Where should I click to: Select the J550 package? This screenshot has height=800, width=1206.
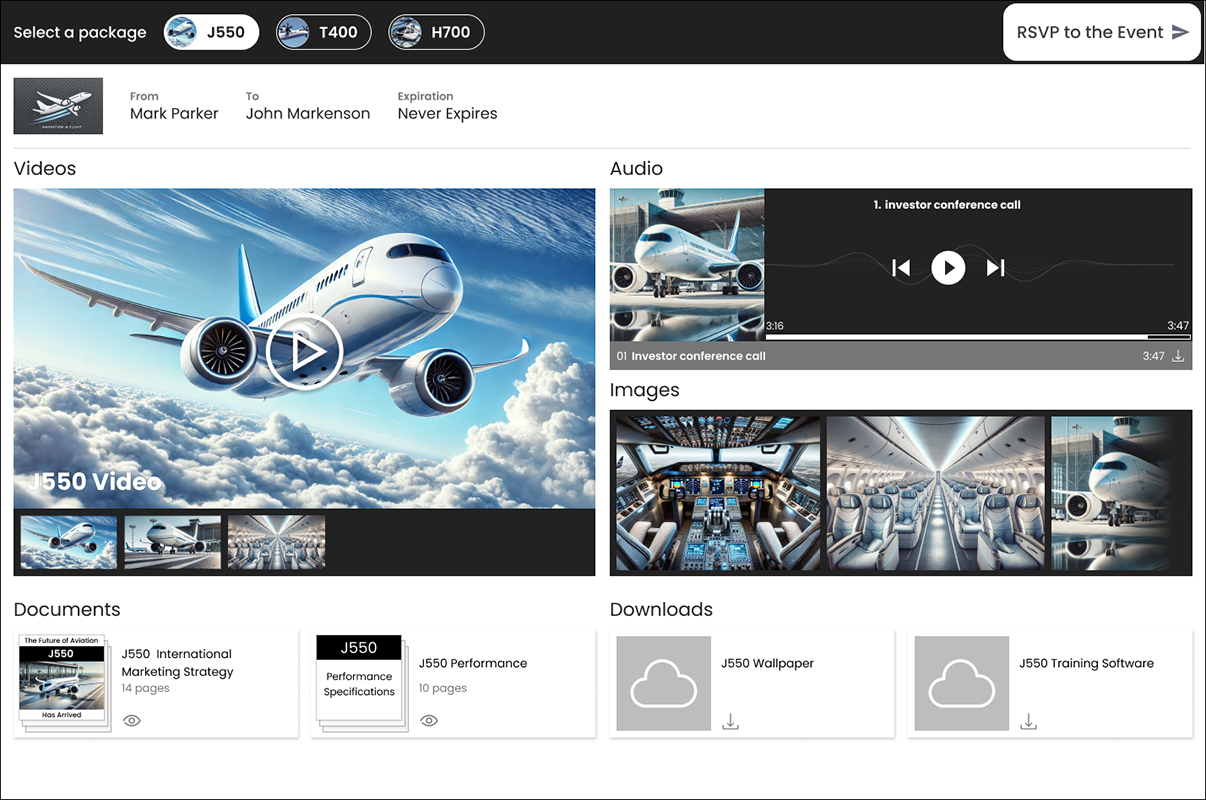(x=211, y=32)
